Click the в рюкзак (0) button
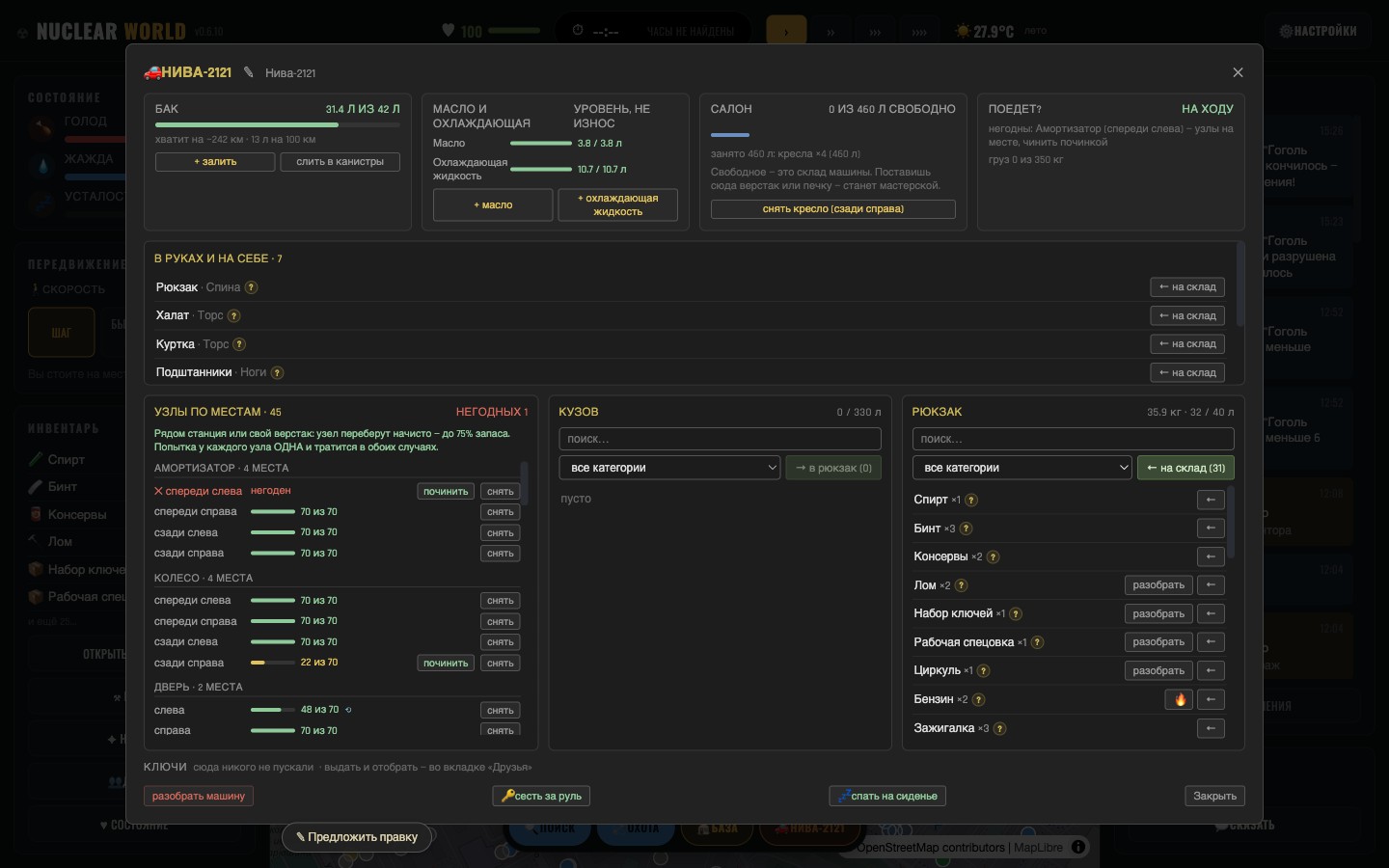The width and height of the screenshot is (1389, 868). tap(833, 468)
